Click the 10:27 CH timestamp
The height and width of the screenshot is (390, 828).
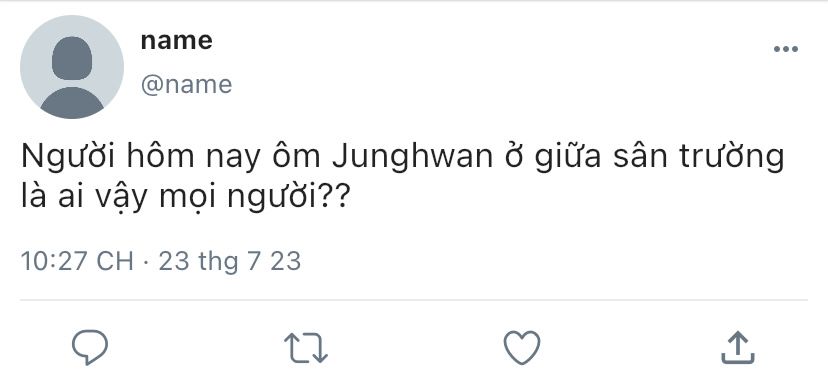pos(77,262)
